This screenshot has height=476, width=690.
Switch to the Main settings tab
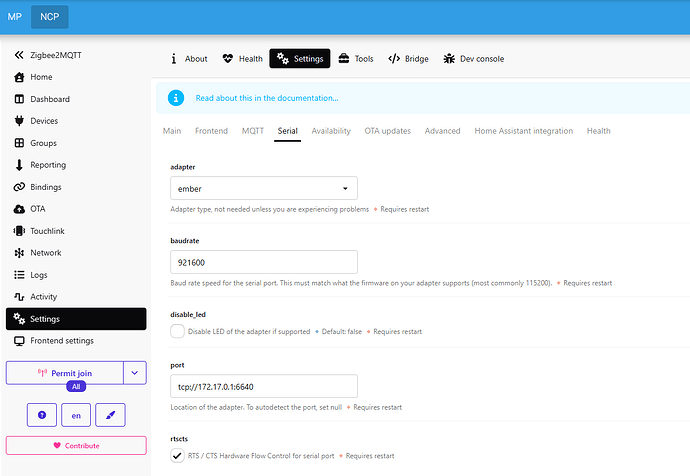tap(172, 131)
